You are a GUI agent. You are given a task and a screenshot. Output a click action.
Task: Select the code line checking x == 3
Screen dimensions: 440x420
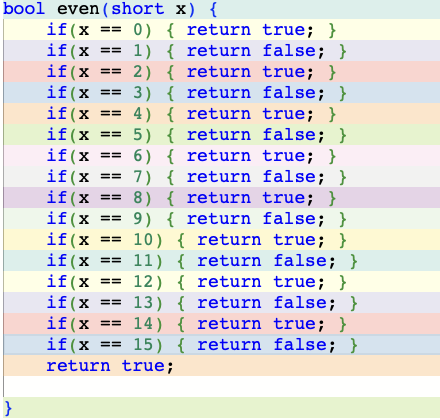click(221, 93)
